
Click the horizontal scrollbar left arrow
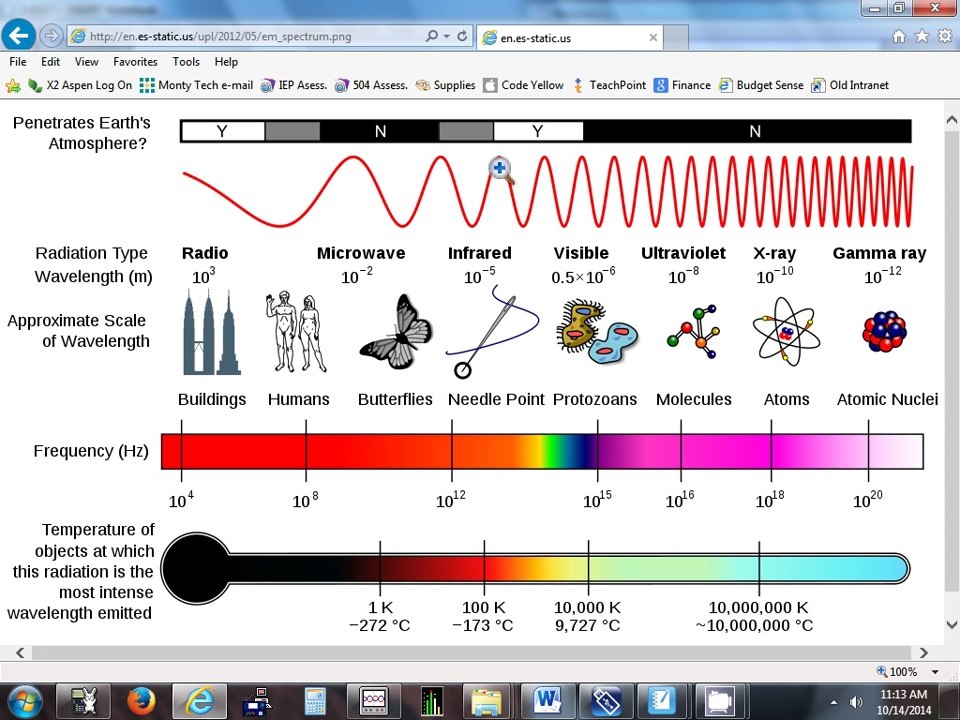tap(20, 653)
